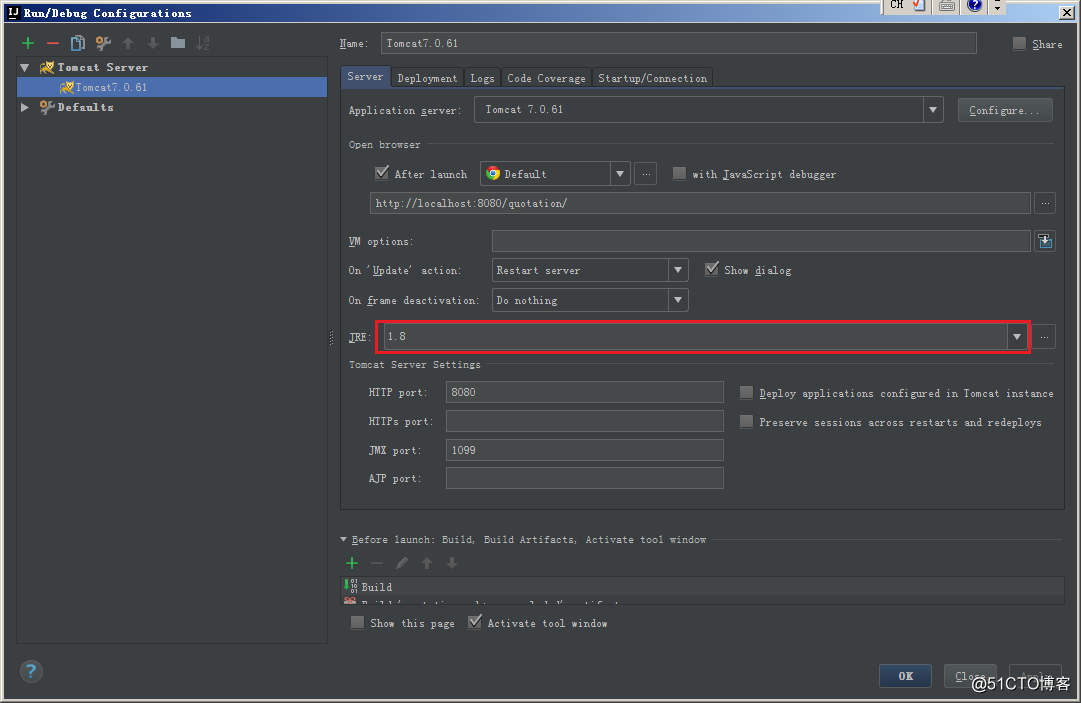Check Show this page checkbox
This screenshot has width=1081, height=703.
(x=357, y=622)
